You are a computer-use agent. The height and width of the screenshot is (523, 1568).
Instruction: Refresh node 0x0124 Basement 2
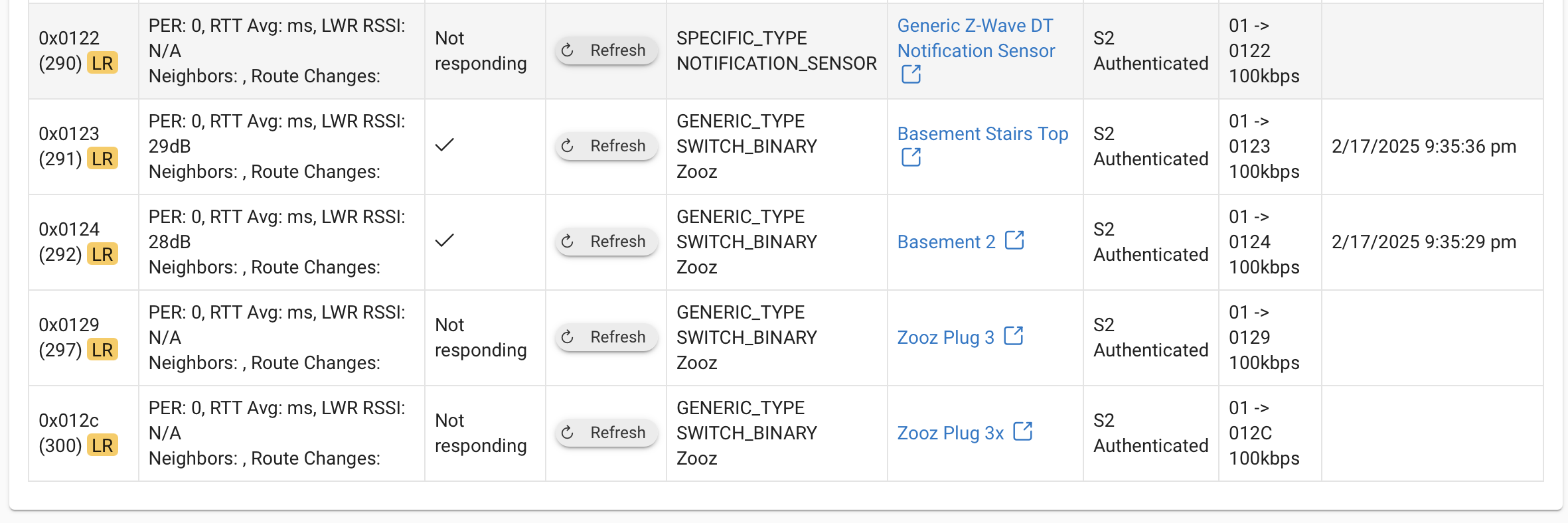(606, 242)
